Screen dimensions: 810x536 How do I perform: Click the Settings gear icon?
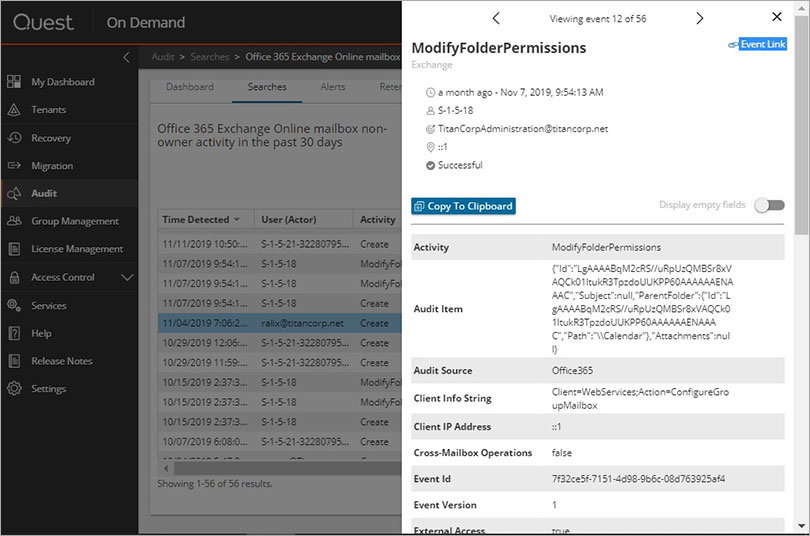pos(14,388)
